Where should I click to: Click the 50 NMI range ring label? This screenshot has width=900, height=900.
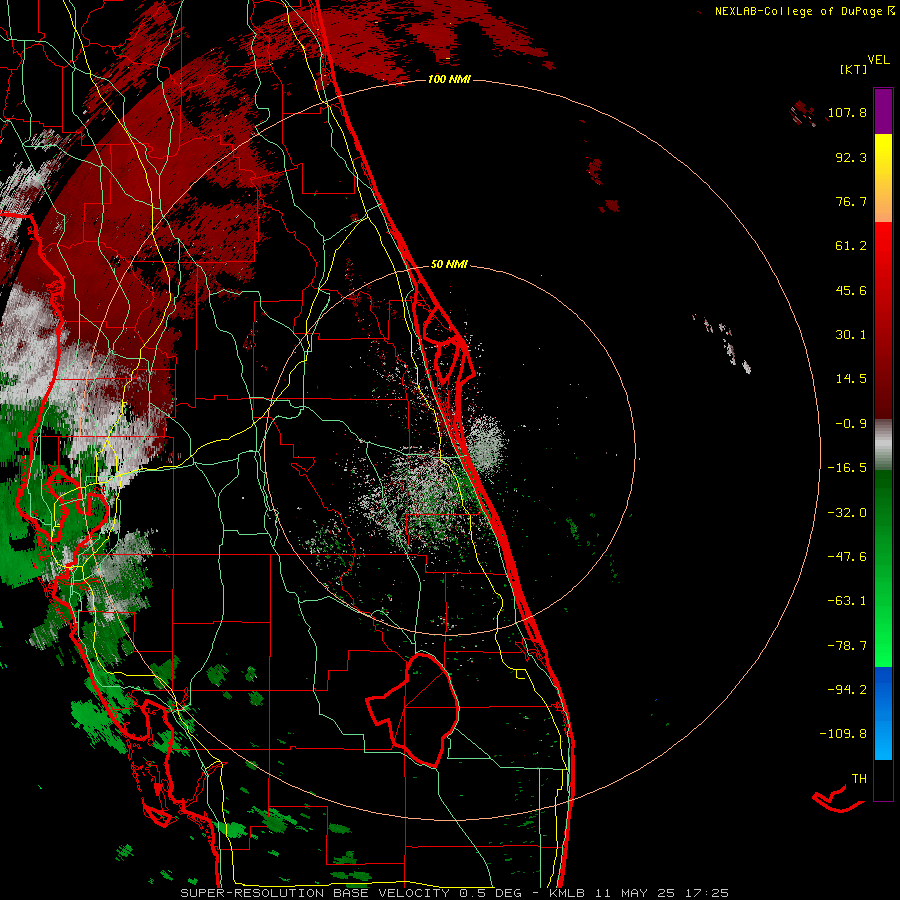click(x=449, y=264)
